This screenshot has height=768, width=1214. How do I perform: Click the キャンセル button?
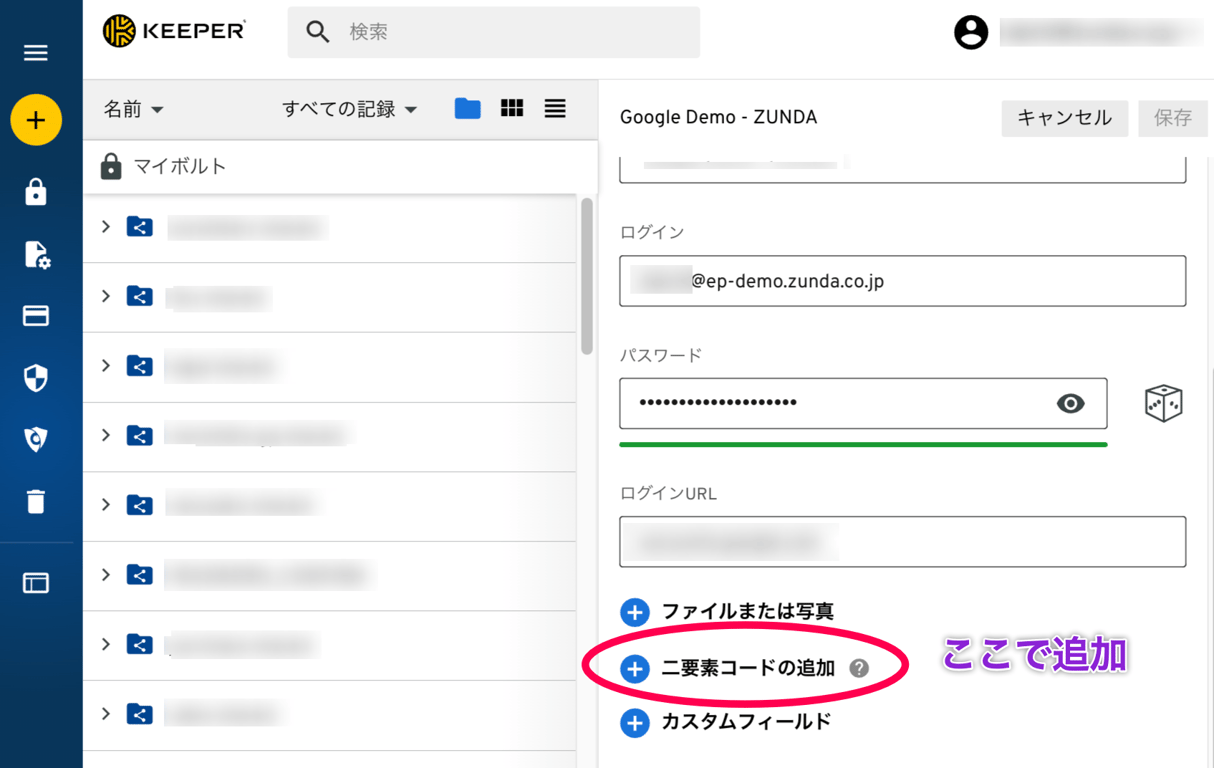(x=1064, y=118)
